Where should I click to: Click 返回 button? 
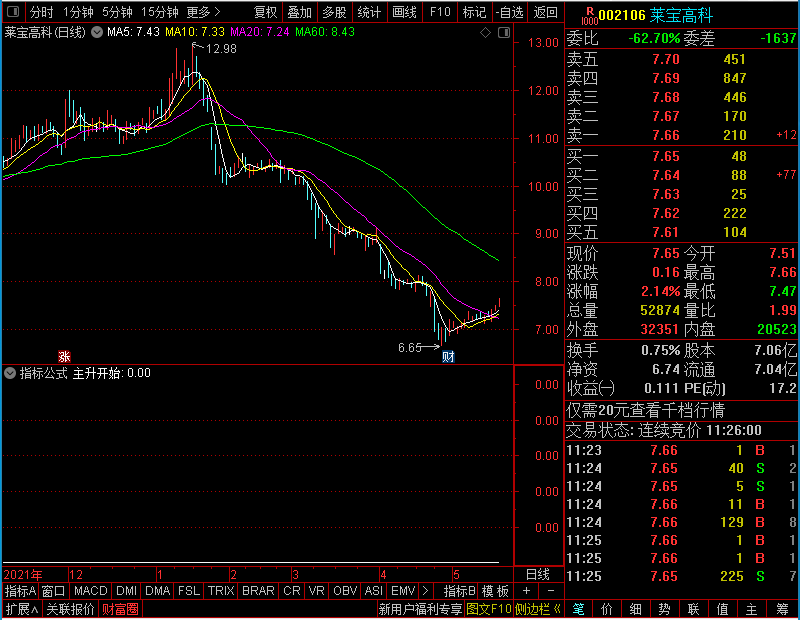[x=545, y=12]
